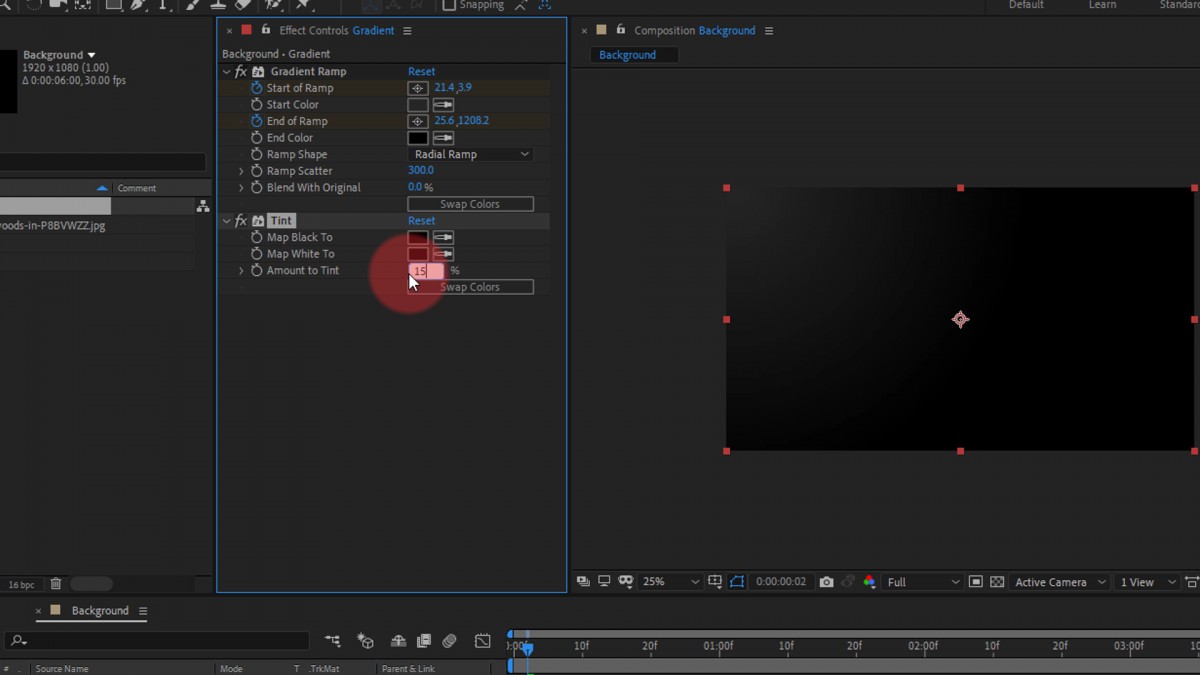Pick Start Color with eyedropper
The image size is (1200, 675).
443,104
